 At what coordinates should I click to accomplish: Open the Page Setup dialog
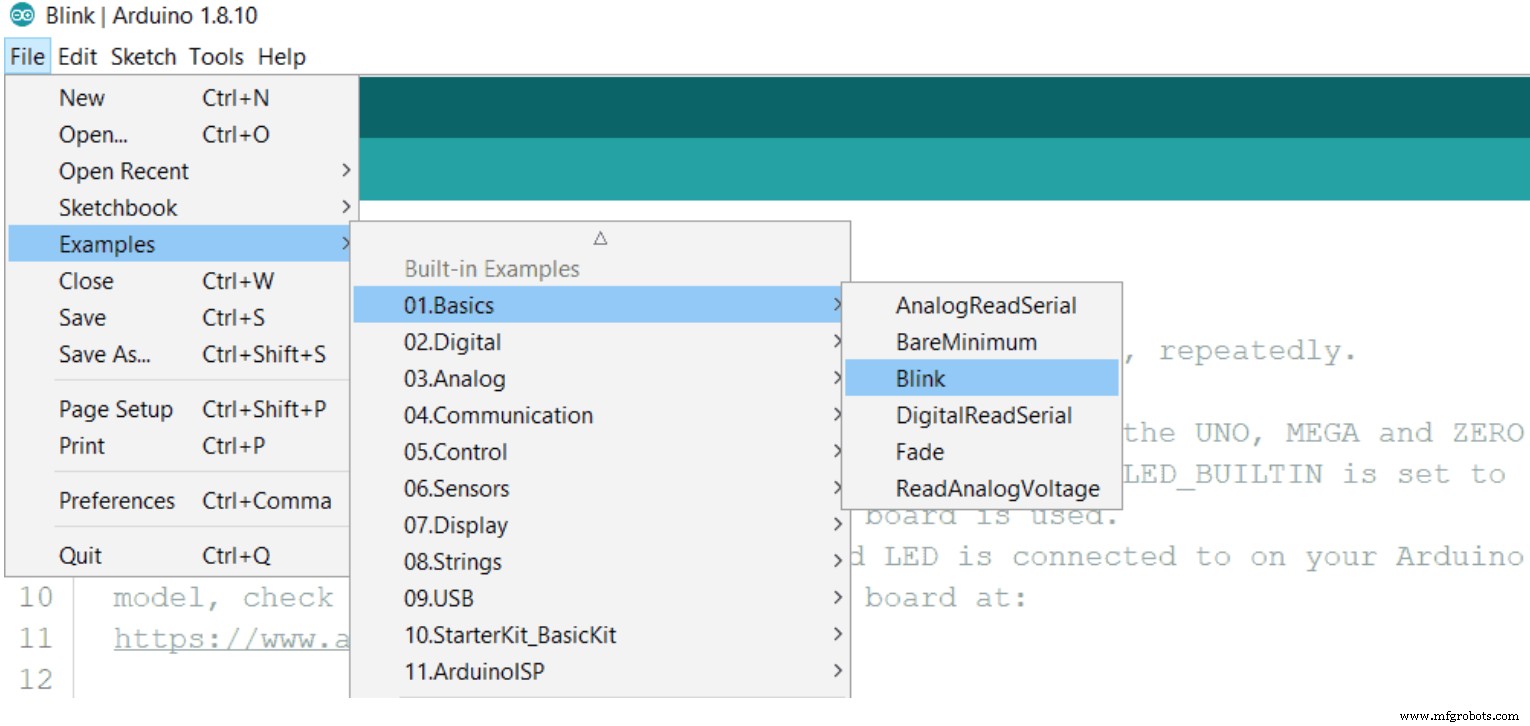116,408
